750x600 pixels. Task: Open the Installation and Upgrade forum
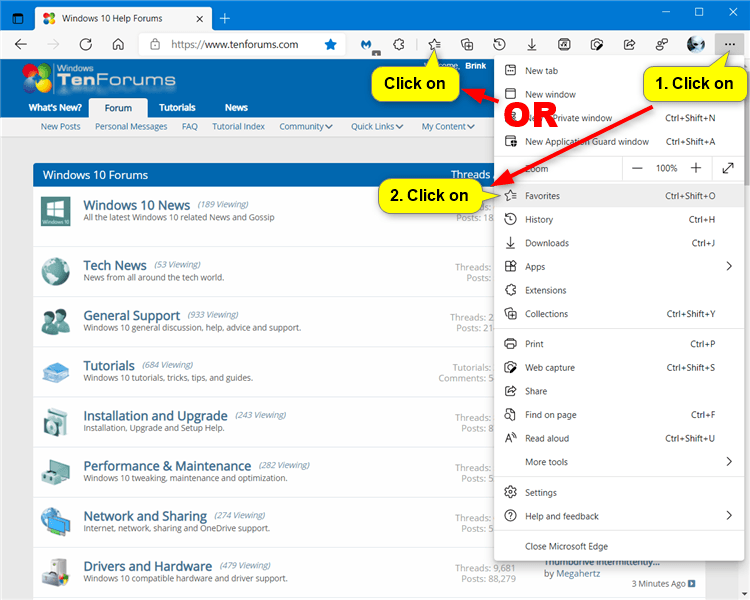coord(155,416)
